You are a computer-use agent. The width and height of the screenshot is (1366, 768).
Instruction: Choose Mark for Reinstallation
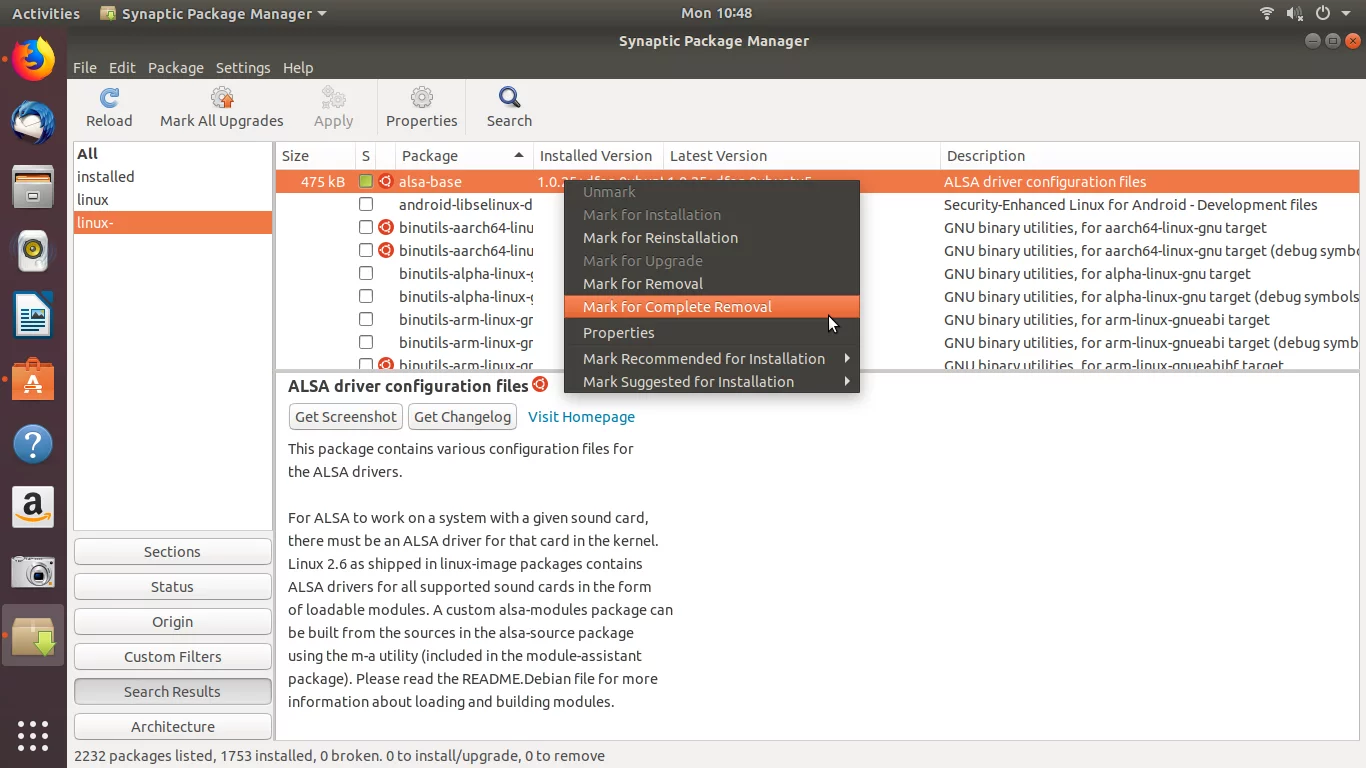click(x=712, y=238)
